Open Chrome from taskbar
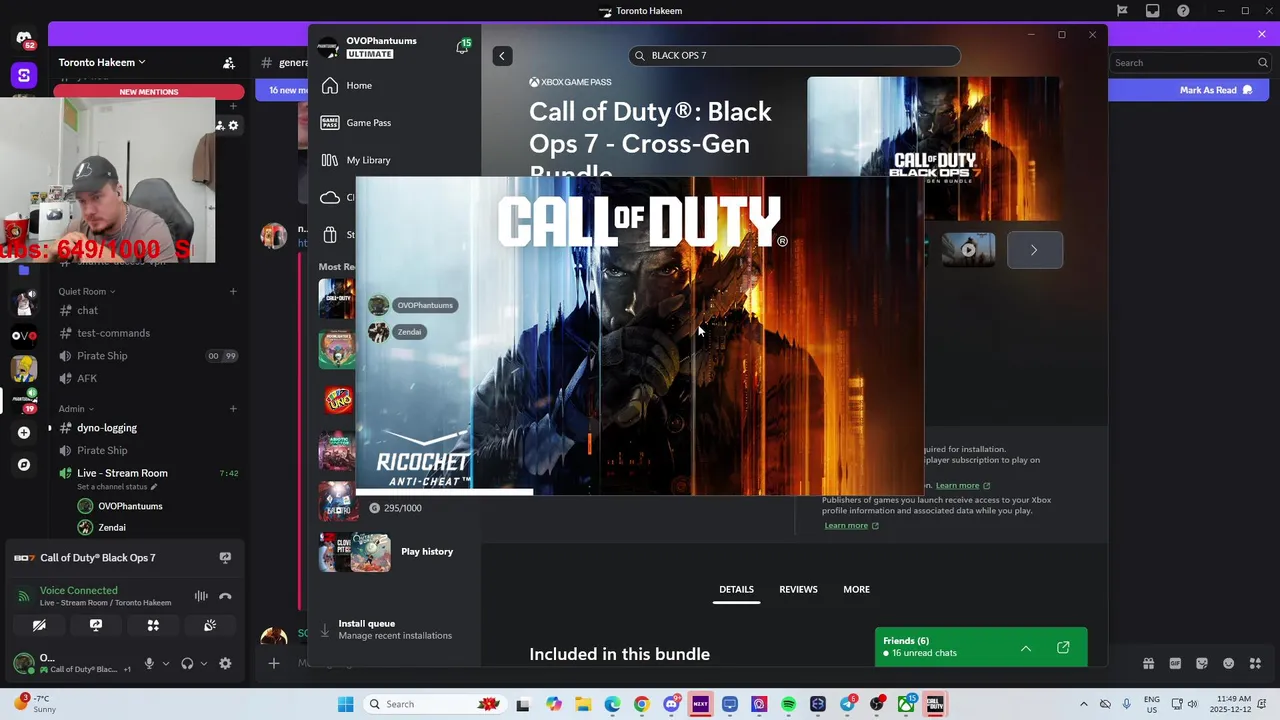Screen dimensions: 1280x720 641,704
